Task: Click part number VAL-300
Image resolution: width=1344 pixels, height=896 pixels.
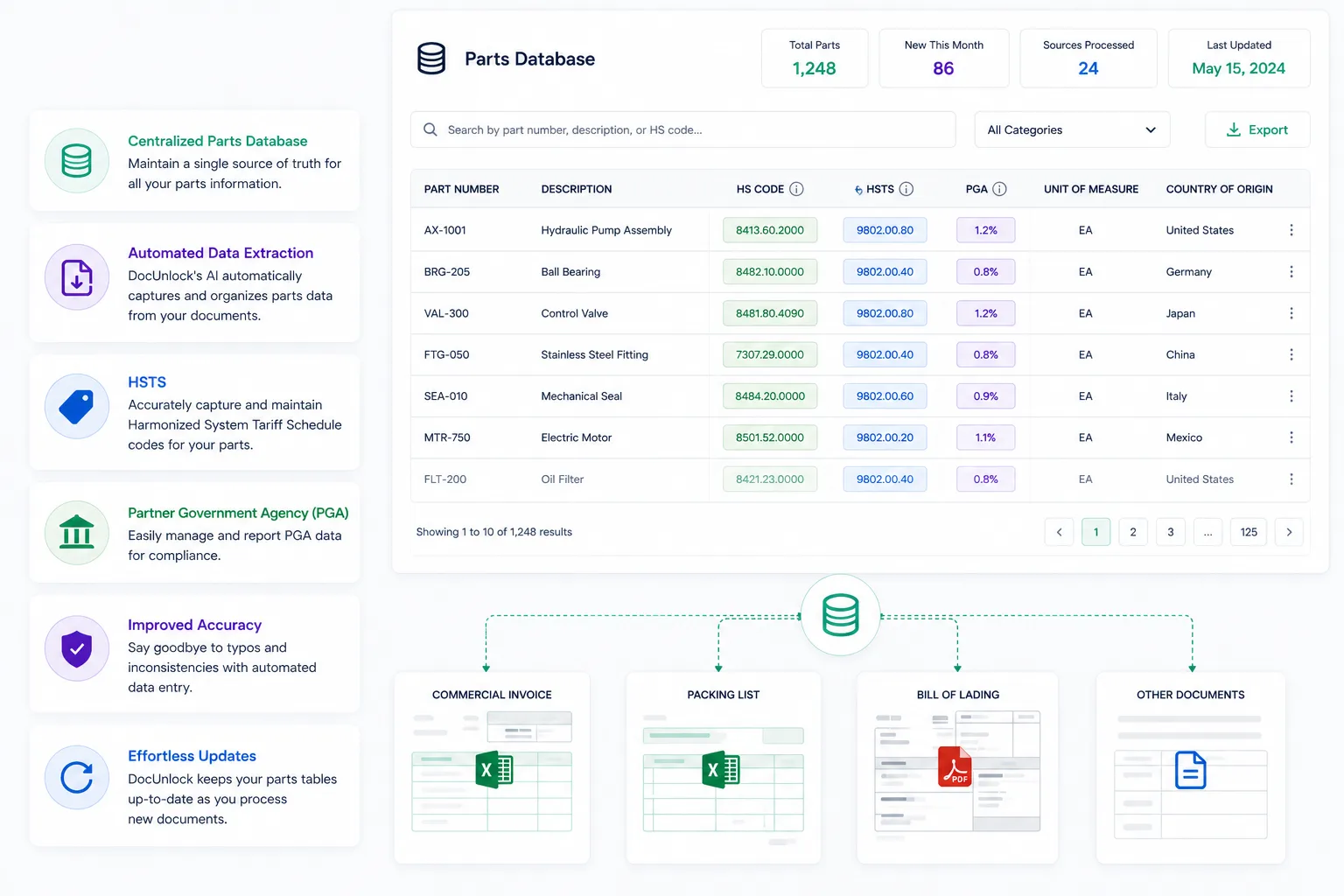Action: click(x=446, y=313)
